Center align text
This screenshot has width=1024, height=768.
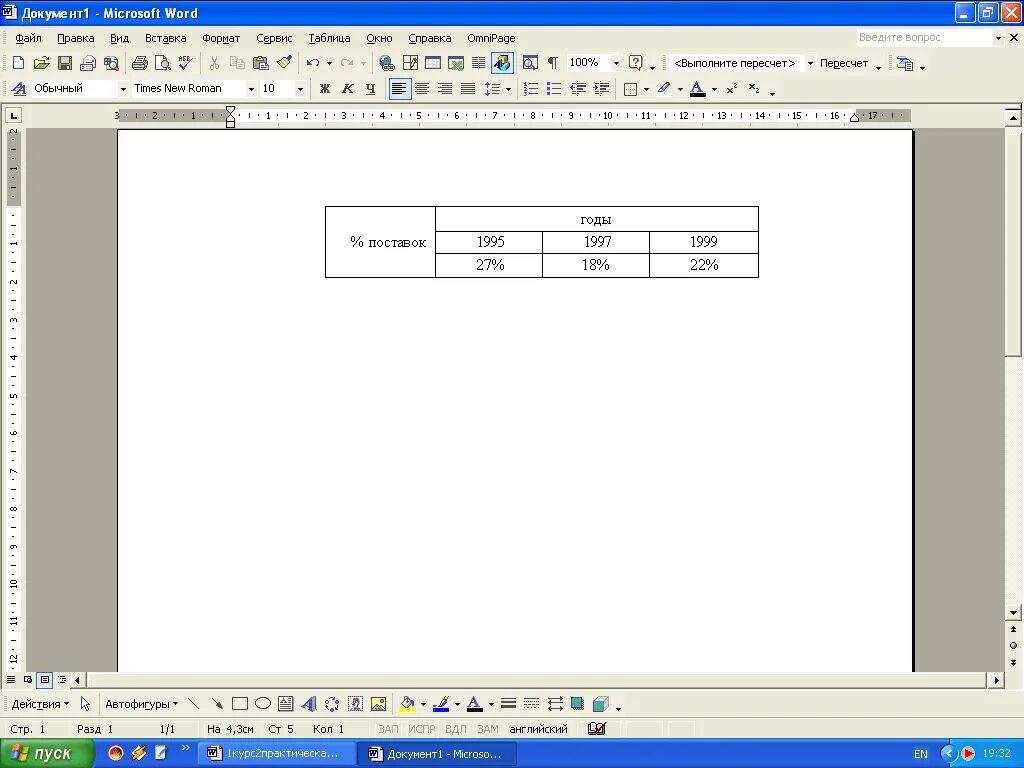tap(423, 89)
